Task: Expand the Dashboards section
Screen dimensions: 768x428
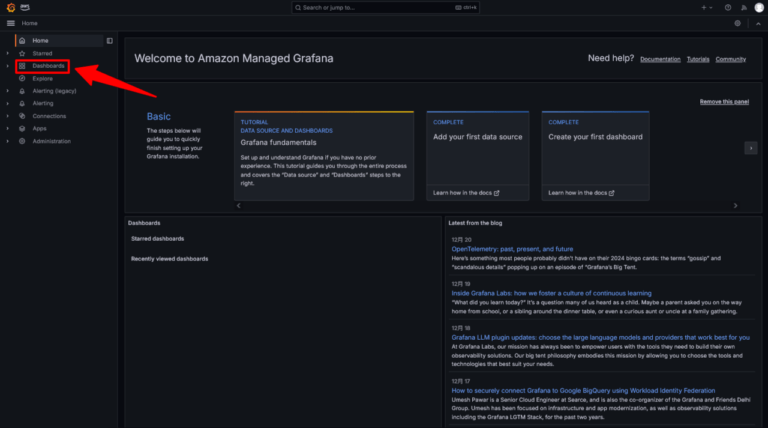Action: pos(7,66)
